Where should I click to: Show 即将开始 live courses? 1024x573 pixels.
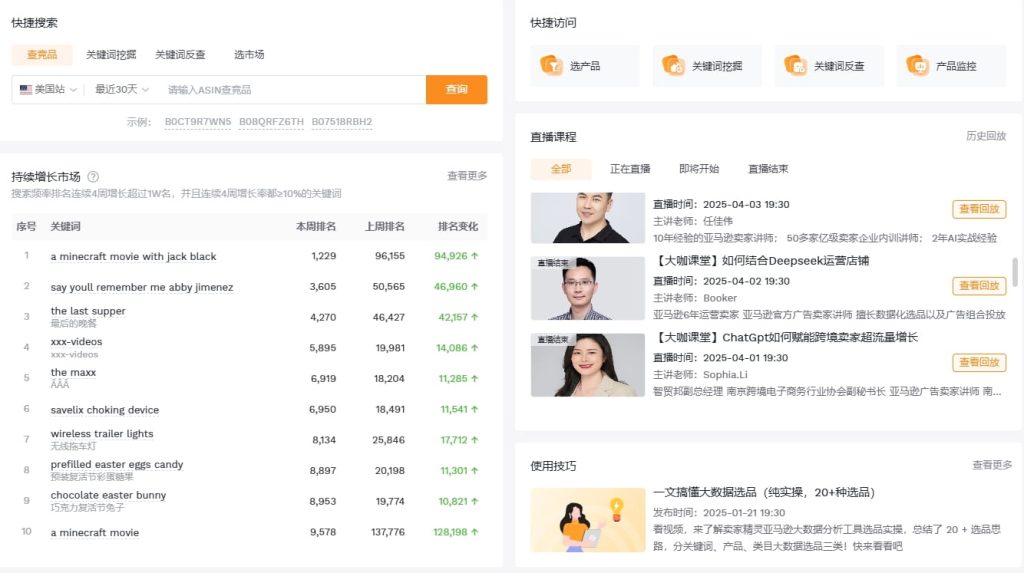click(x=699, y=169)
